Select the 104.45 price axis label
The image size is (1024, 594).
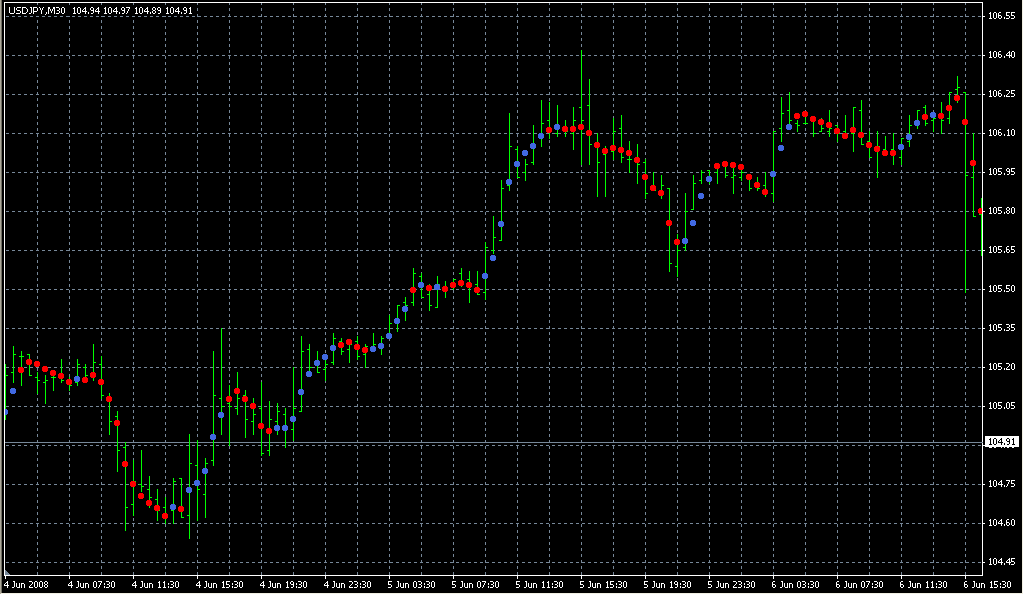[x=1001, y=562]
